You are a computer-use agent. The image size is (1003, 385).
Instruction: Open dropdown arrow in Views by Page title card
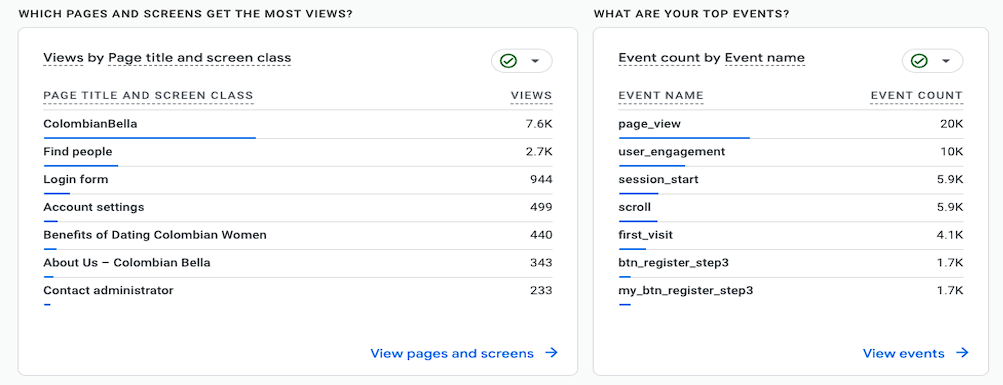tap(535, 61)
